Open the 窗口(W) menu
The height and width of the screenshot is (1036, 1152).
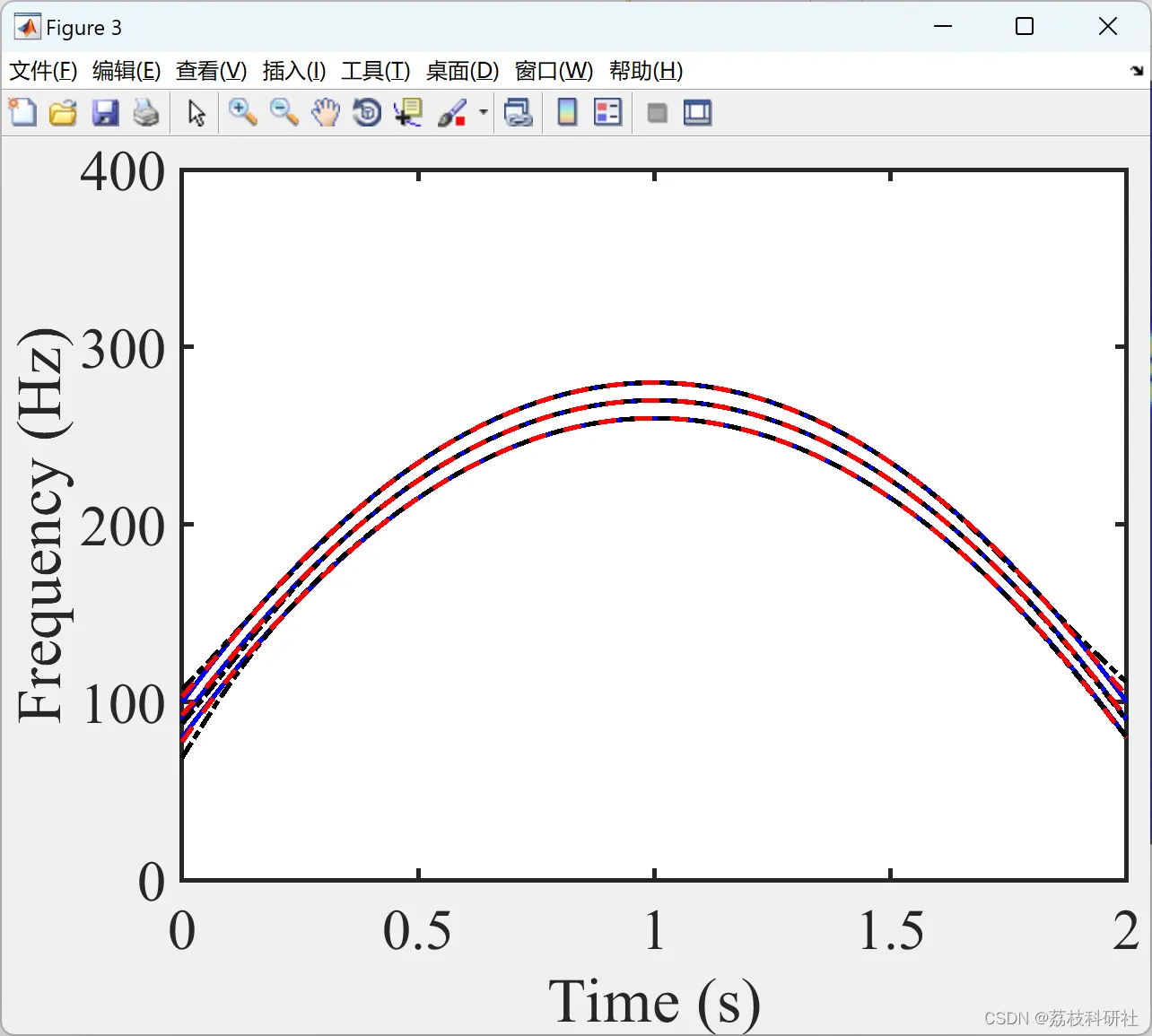pos(554,71)
